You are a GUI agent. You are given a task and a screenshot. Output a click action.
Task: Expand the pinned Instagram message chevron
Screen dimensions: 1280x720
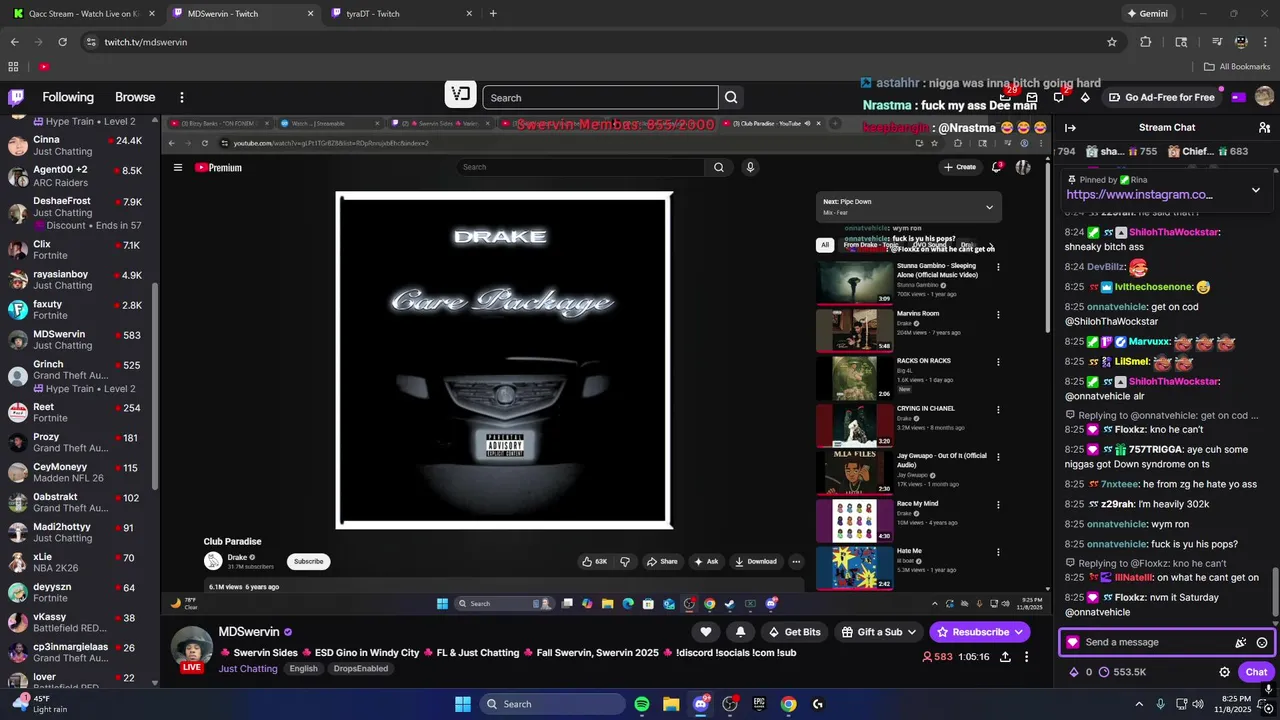pyautogui.click(x=1256, y=190)
